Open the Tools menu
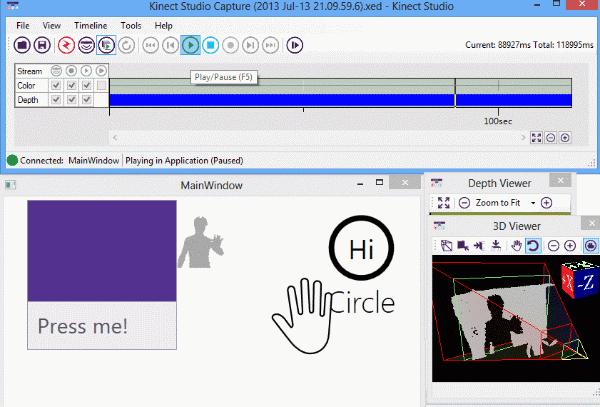The image size is (600, 407). click(131, 26)
